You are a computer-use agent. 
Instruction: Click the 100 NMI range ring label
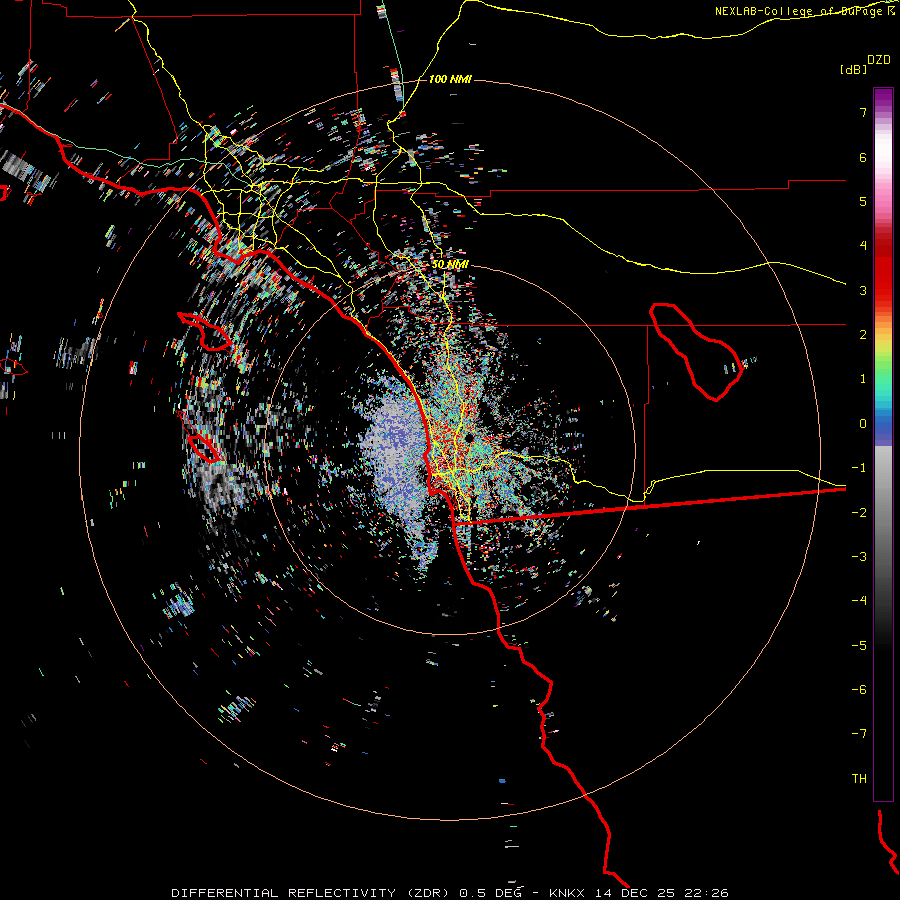tap(451, 79)
